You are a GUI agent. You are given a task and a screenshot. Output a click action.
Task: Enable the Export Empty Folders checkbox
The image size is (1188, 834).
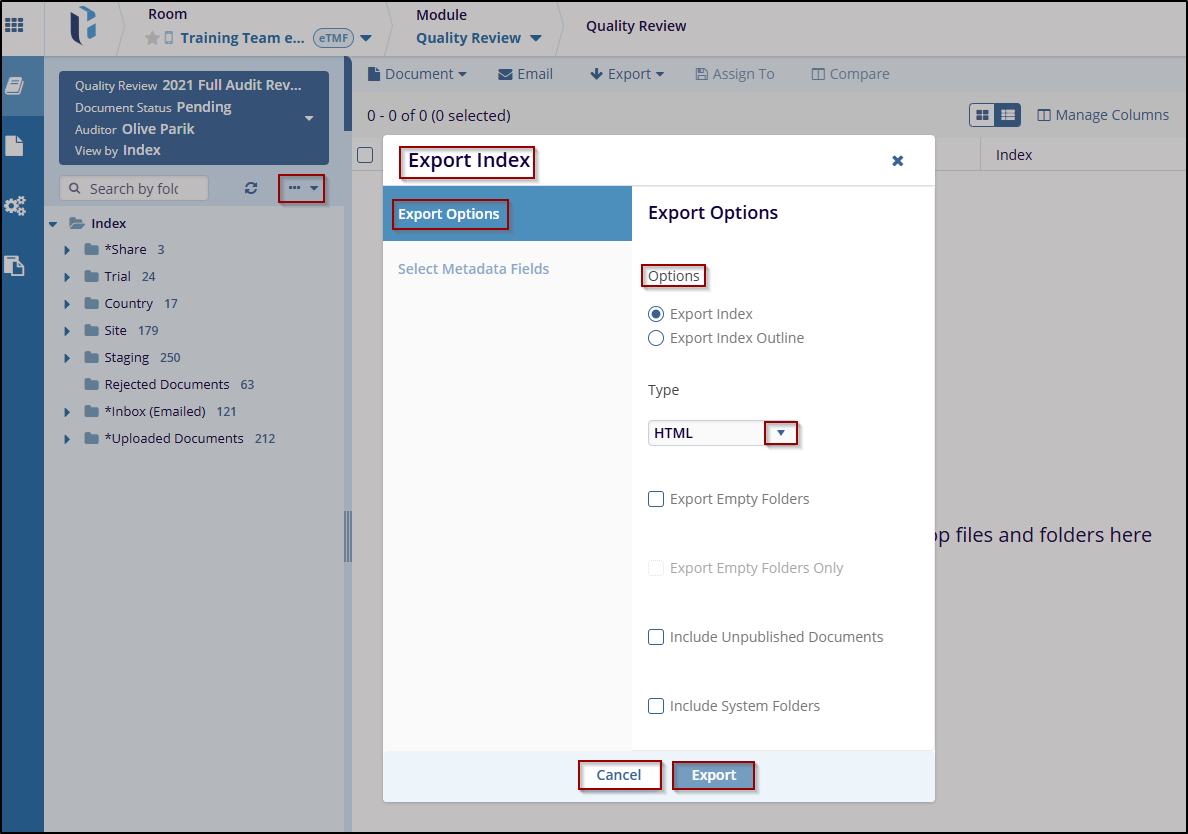[x=656, y=499]
